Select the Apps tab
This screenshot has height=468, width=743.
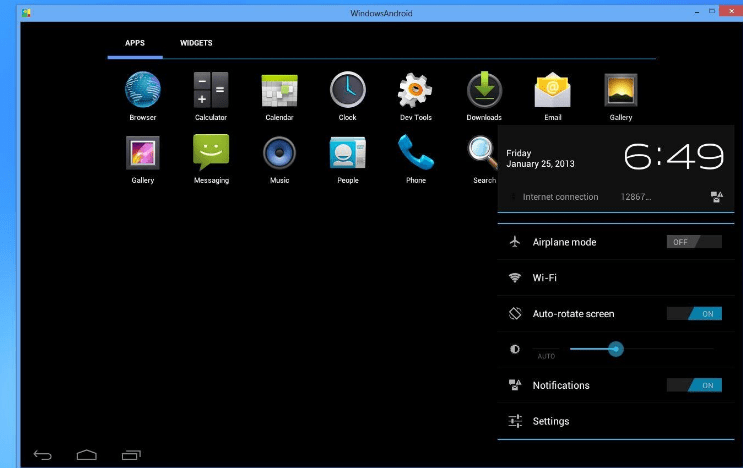135,43
